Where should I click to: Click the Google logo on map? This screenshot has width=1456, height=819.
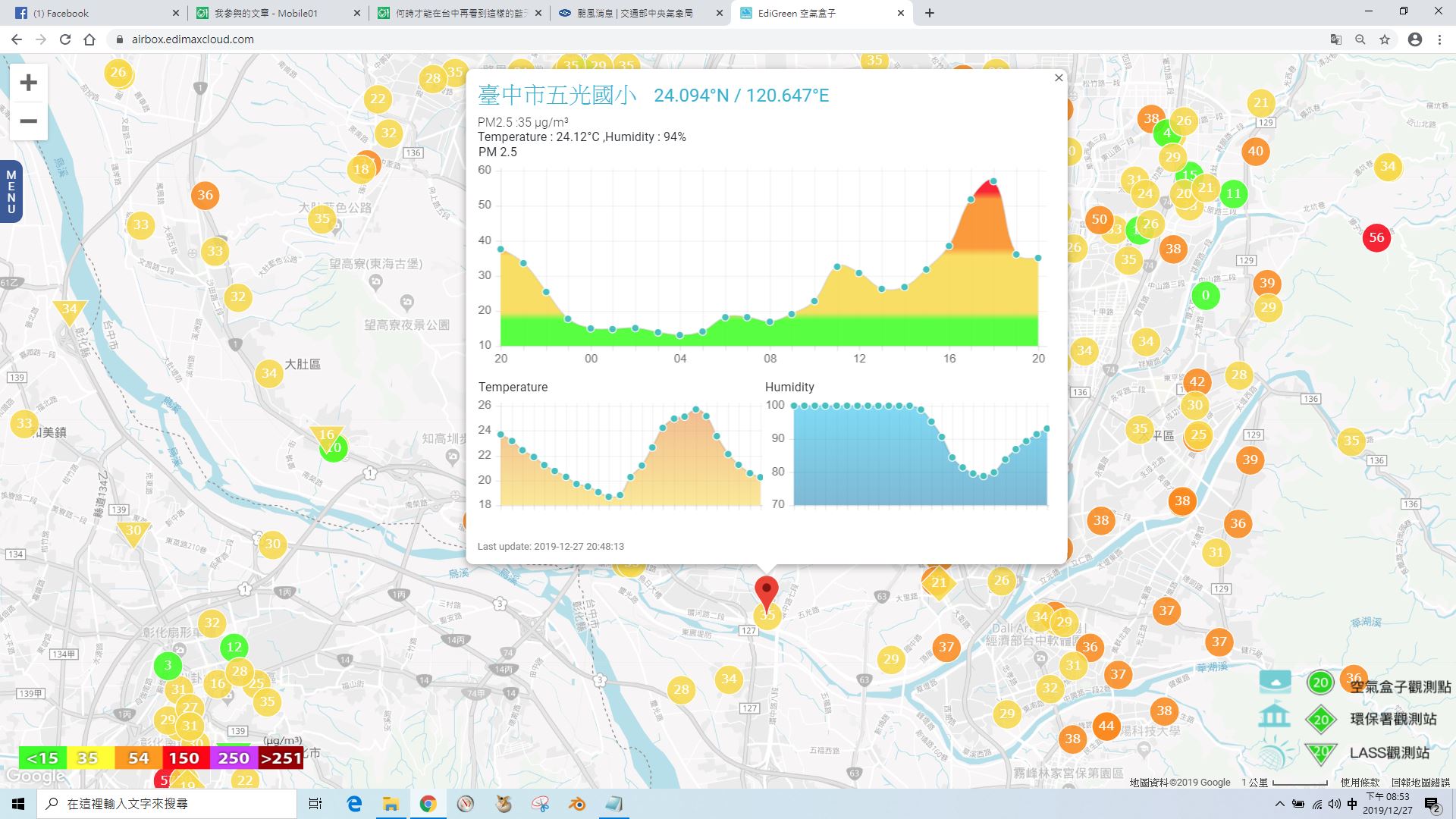(x=35, y=777)
